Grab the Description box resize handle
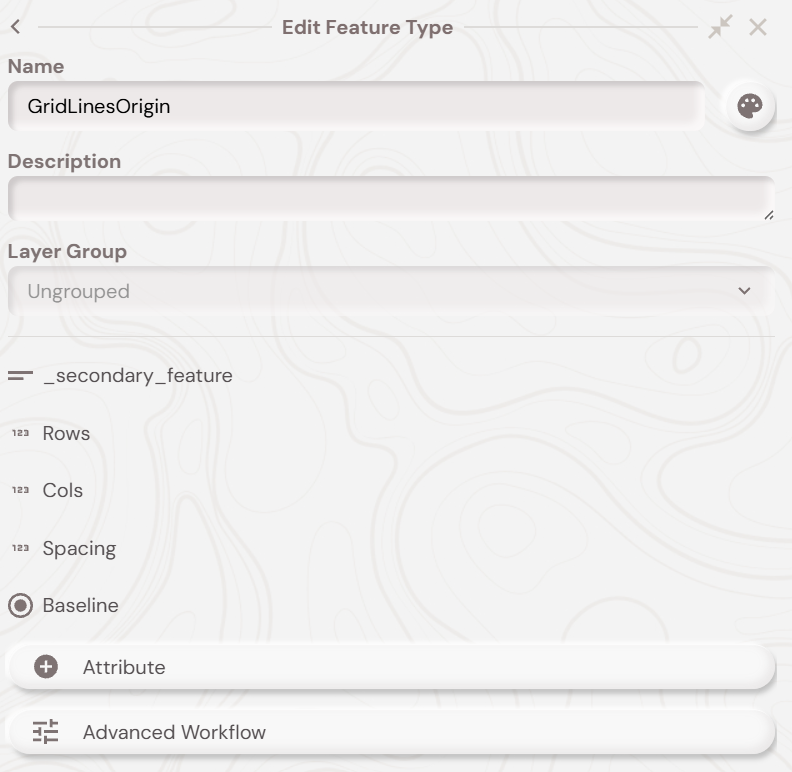This screenshot has height=772, width=792. pos(768,215)
